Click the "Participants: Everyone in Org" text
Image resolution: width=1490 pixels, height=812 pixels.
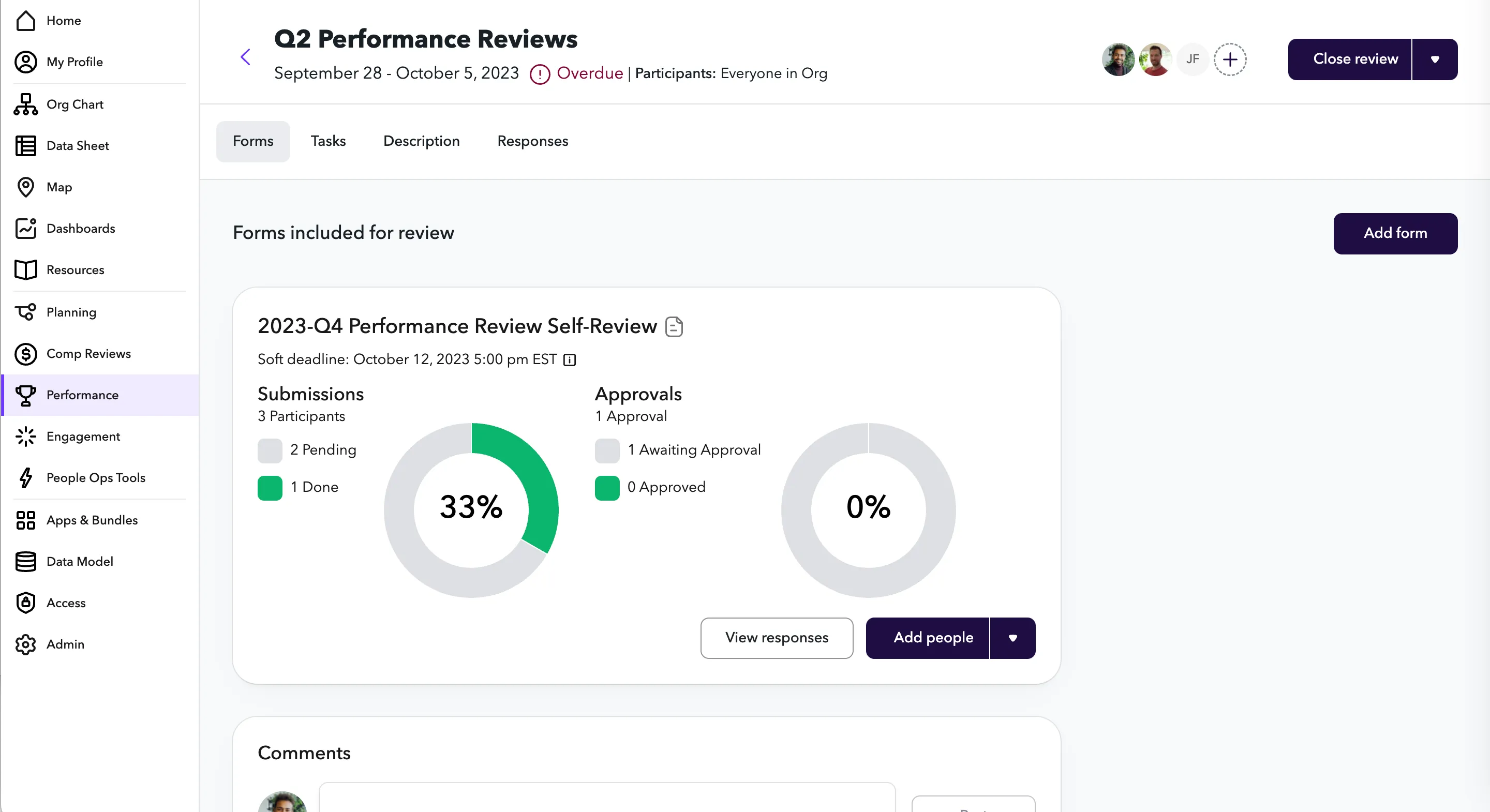coord(731,73)
